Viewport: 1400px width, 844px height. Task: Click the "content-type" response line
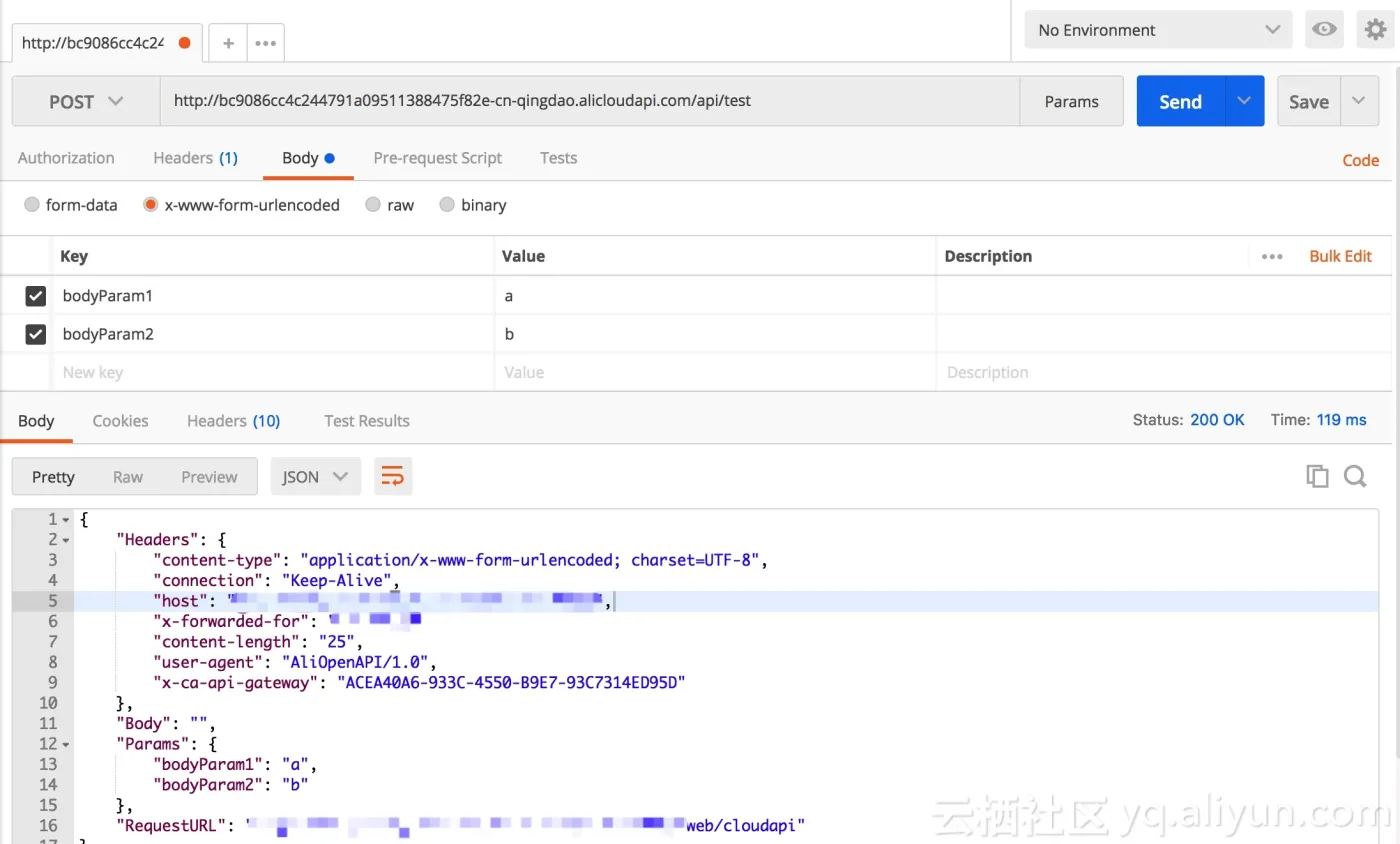click(x=460, y=560)
